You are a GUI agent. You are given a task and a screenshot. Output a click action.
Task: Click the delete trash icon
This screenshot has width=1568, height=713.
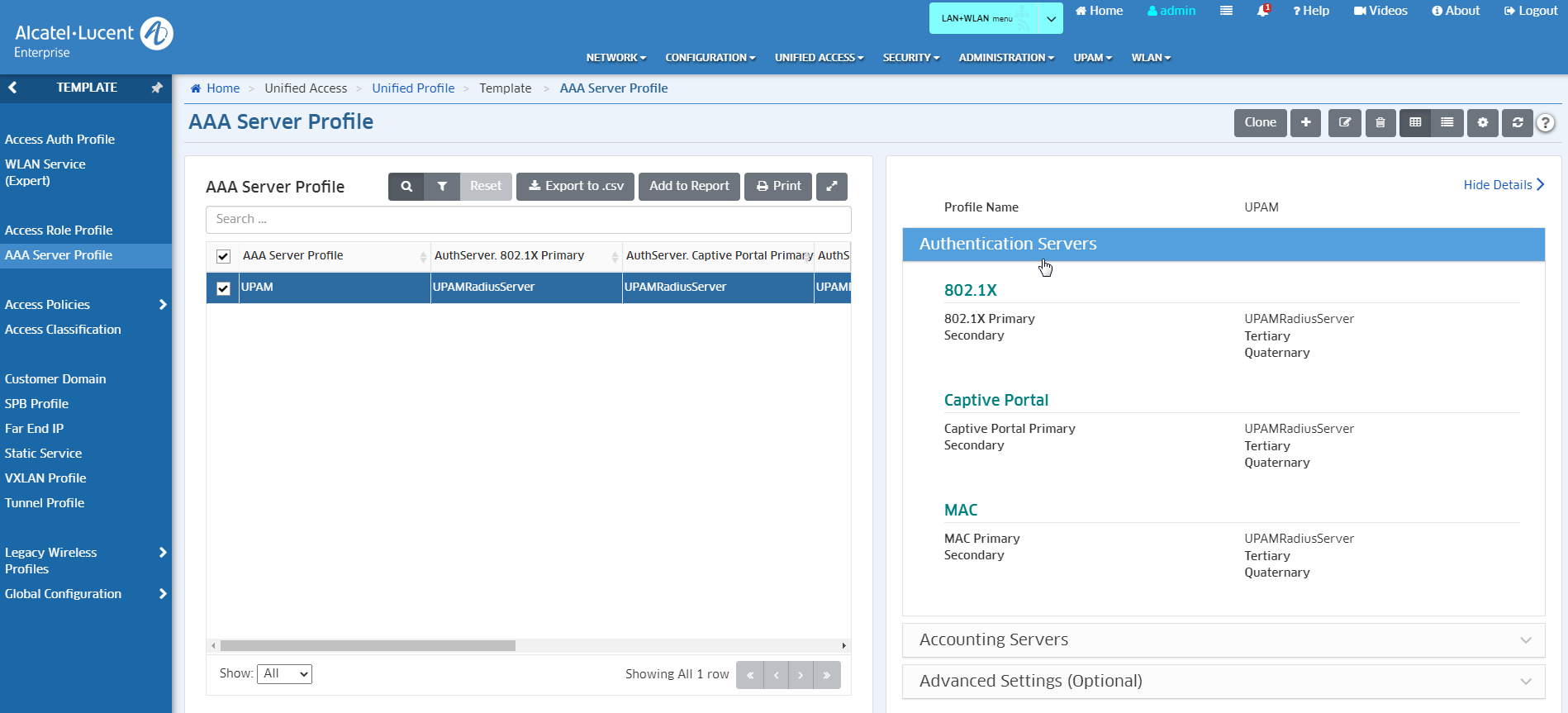tap(1380, 122)
